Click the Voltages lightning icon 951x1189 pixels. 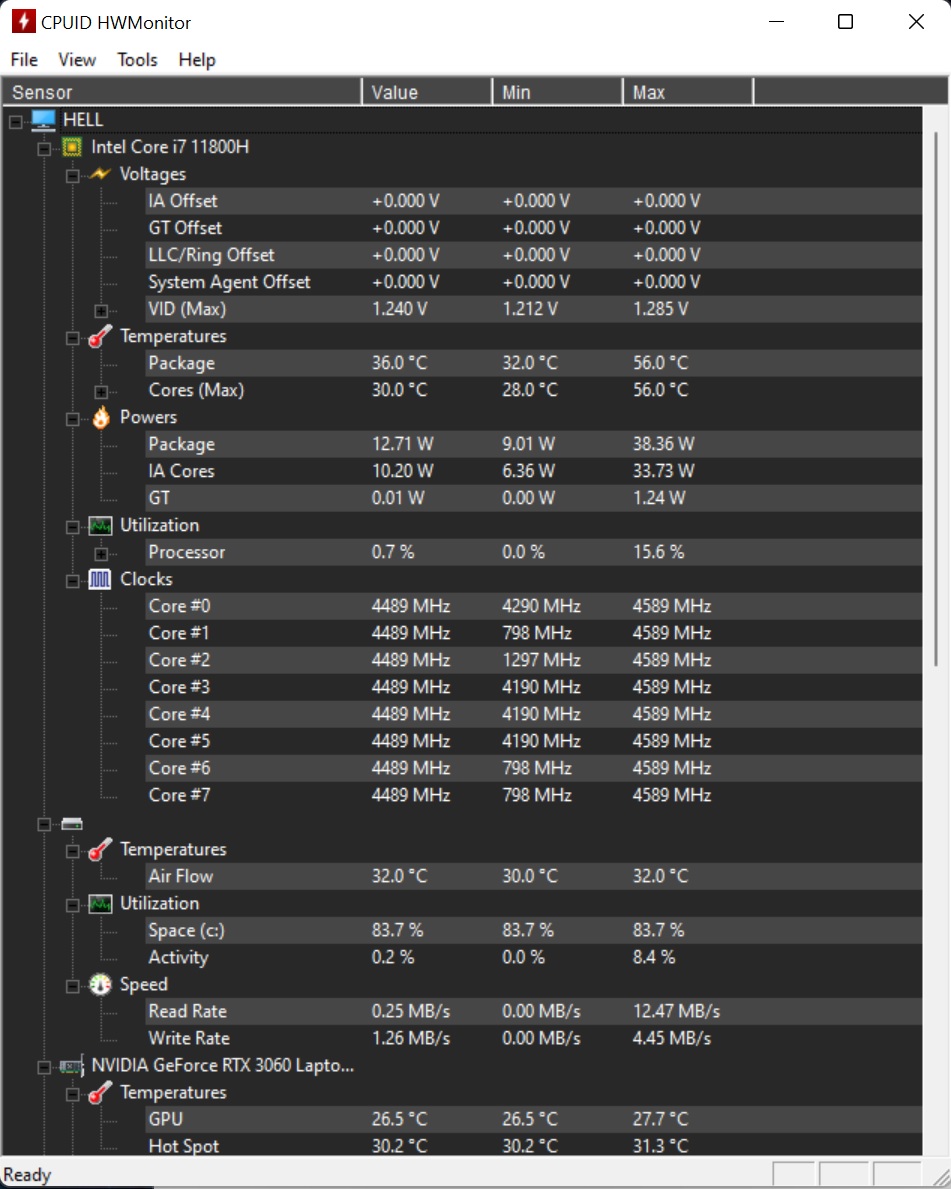click(x=100, y=174)
